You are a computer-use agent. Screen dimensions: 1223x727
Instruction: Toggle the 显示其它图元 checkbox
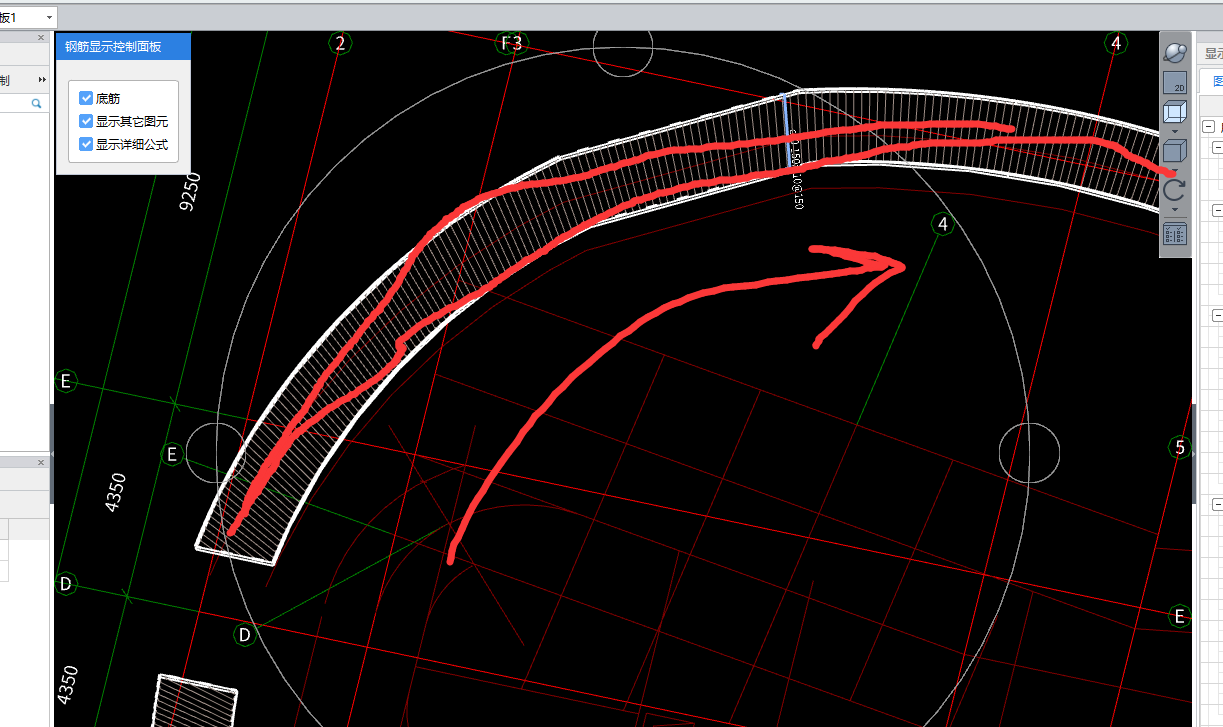point(86,121)
